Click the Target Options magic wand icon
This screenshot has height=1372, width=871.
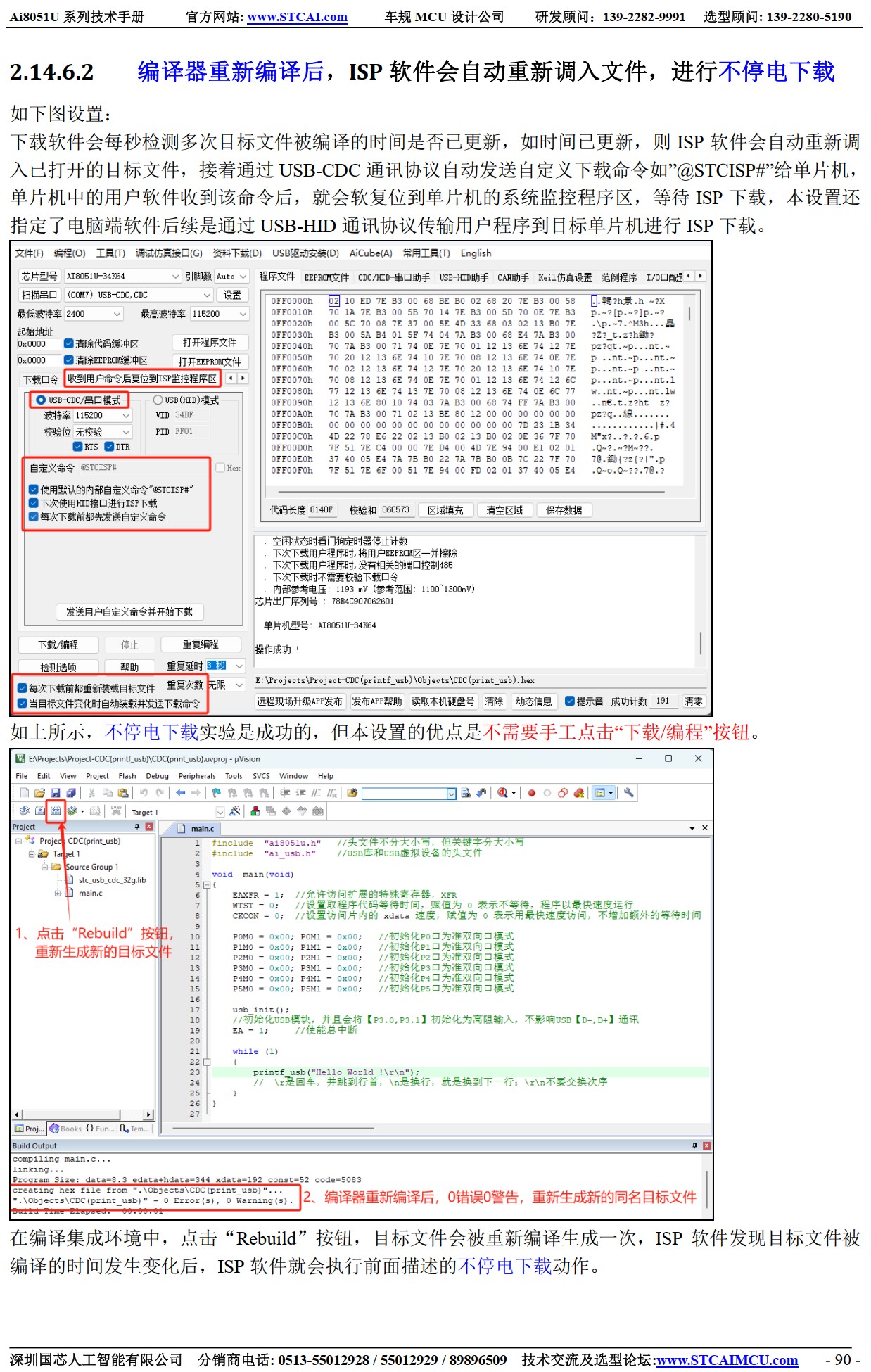(x=235, y=811)
